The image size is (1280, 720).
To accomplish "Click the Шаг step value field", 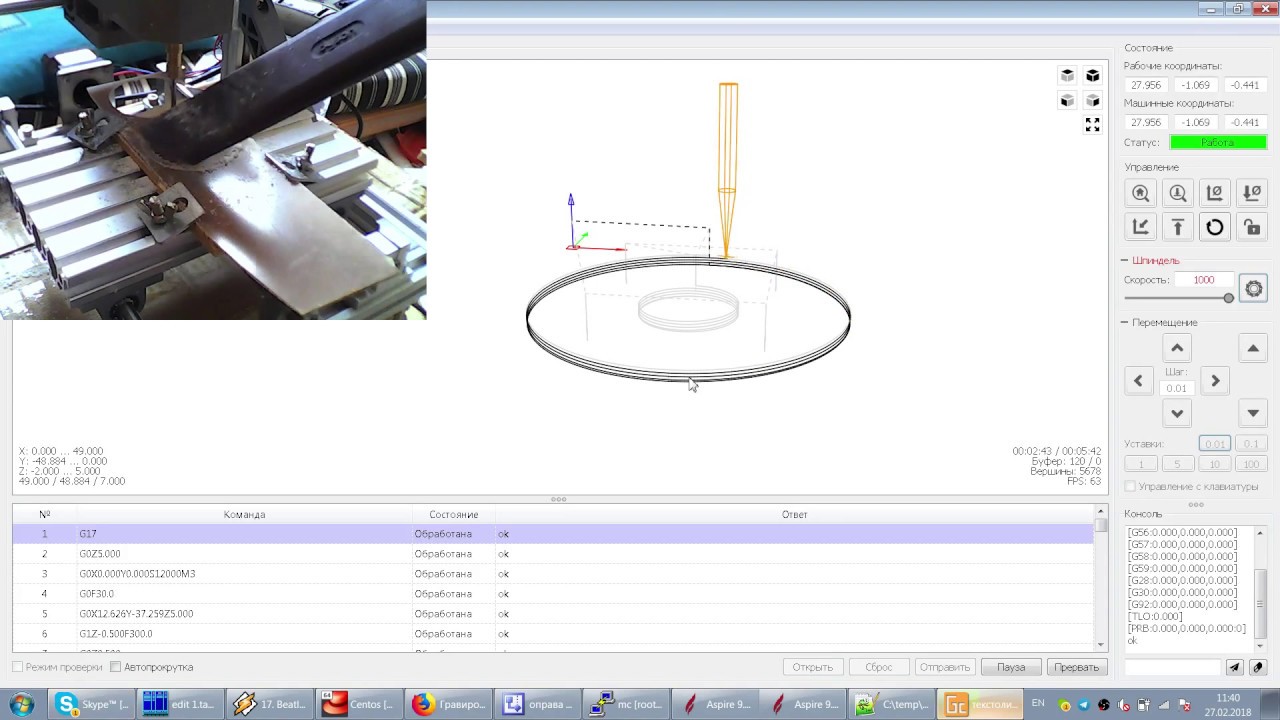I will pos(1177,388).
